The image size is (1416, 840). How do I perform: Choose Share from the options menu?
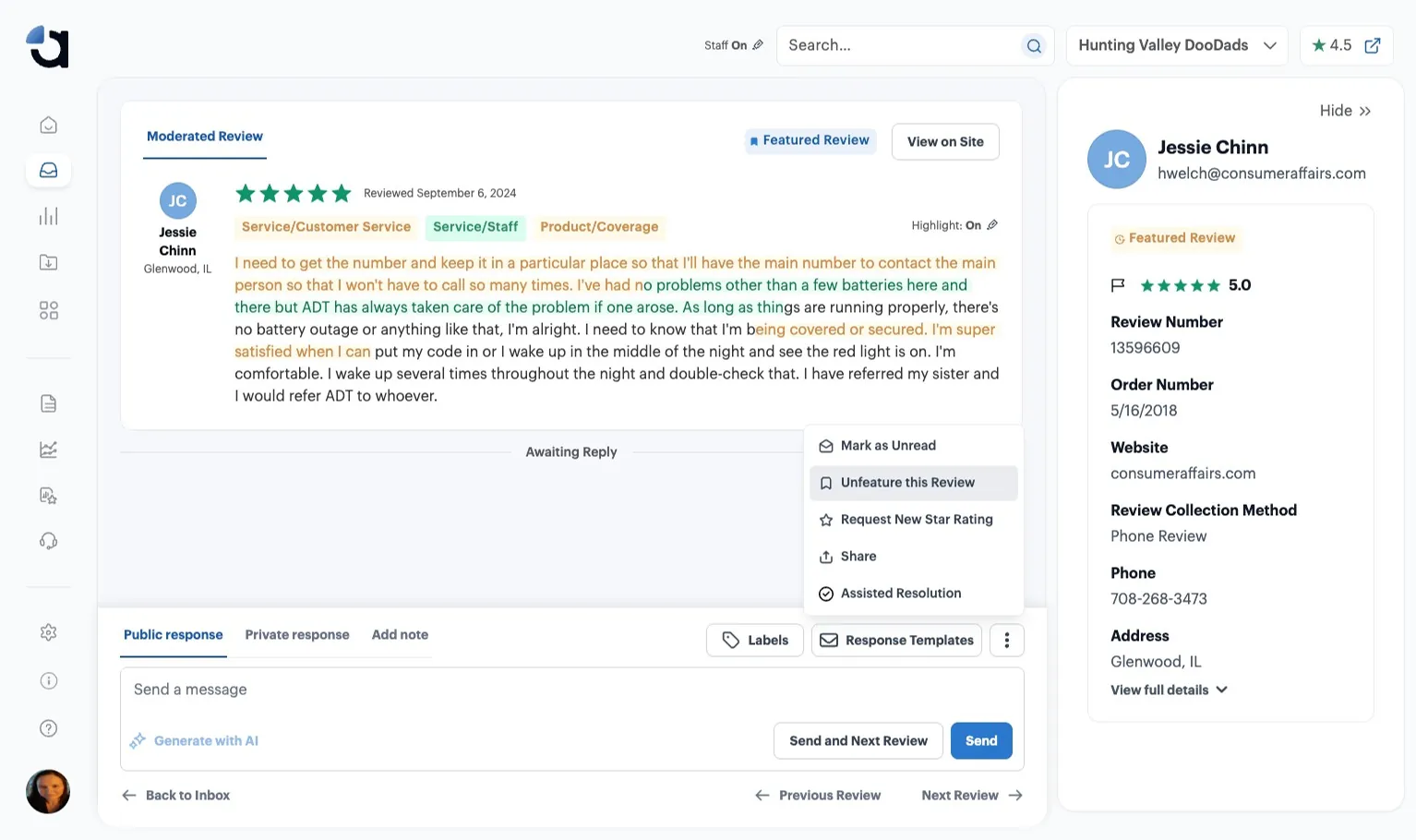click(914, 557)
